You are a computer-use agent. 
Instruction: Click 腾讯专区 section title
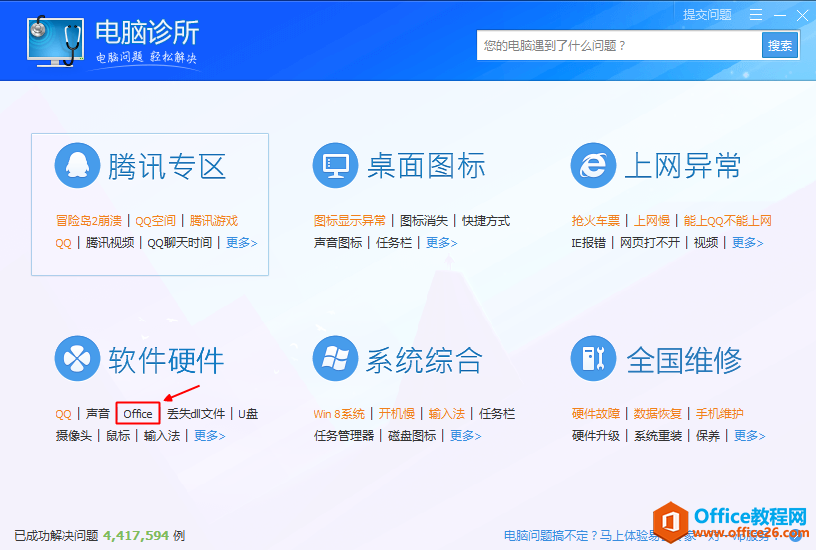point(167,167)
